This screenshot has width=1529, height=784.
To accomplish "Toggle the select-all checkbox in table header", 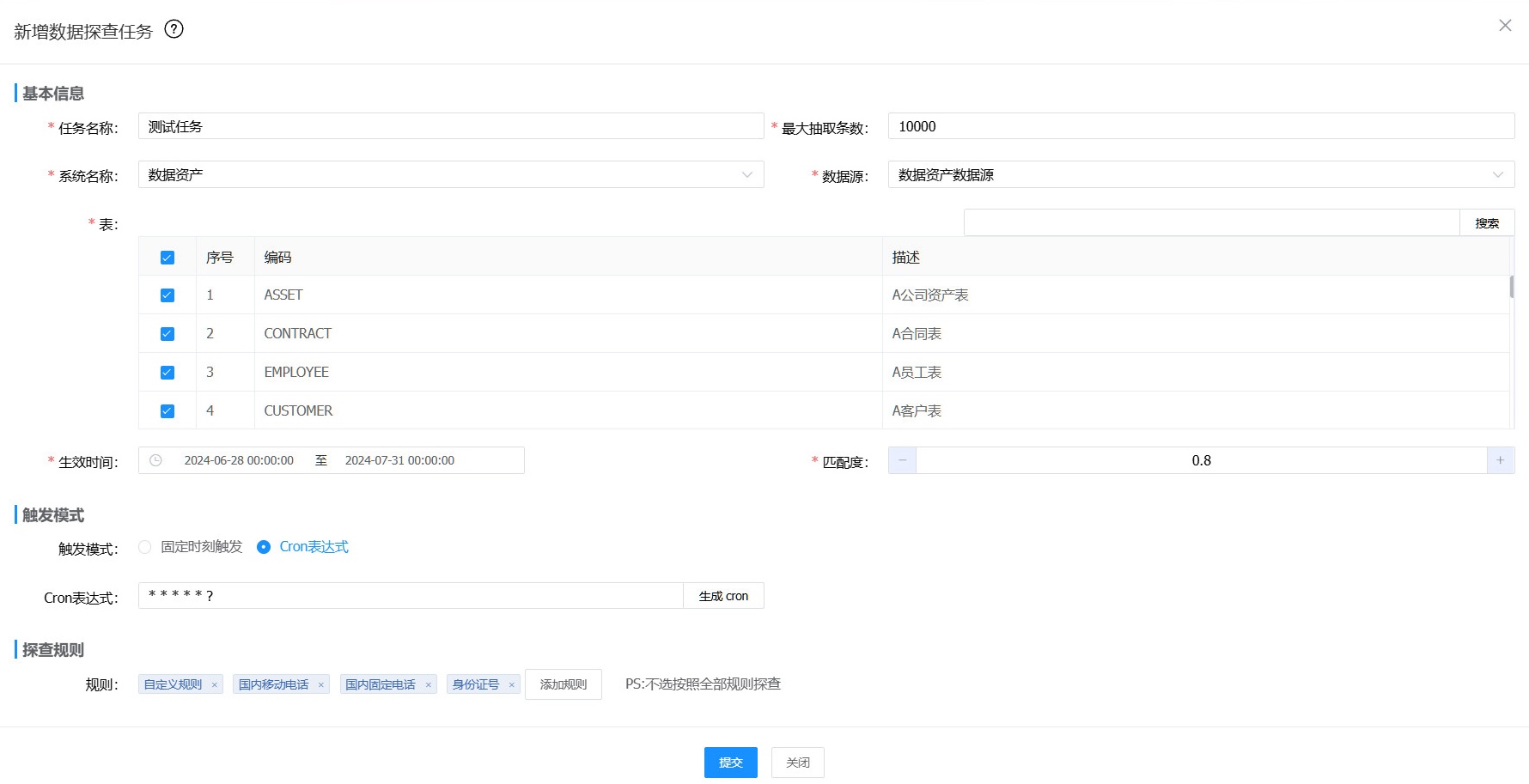I will (x=168, y=258).
